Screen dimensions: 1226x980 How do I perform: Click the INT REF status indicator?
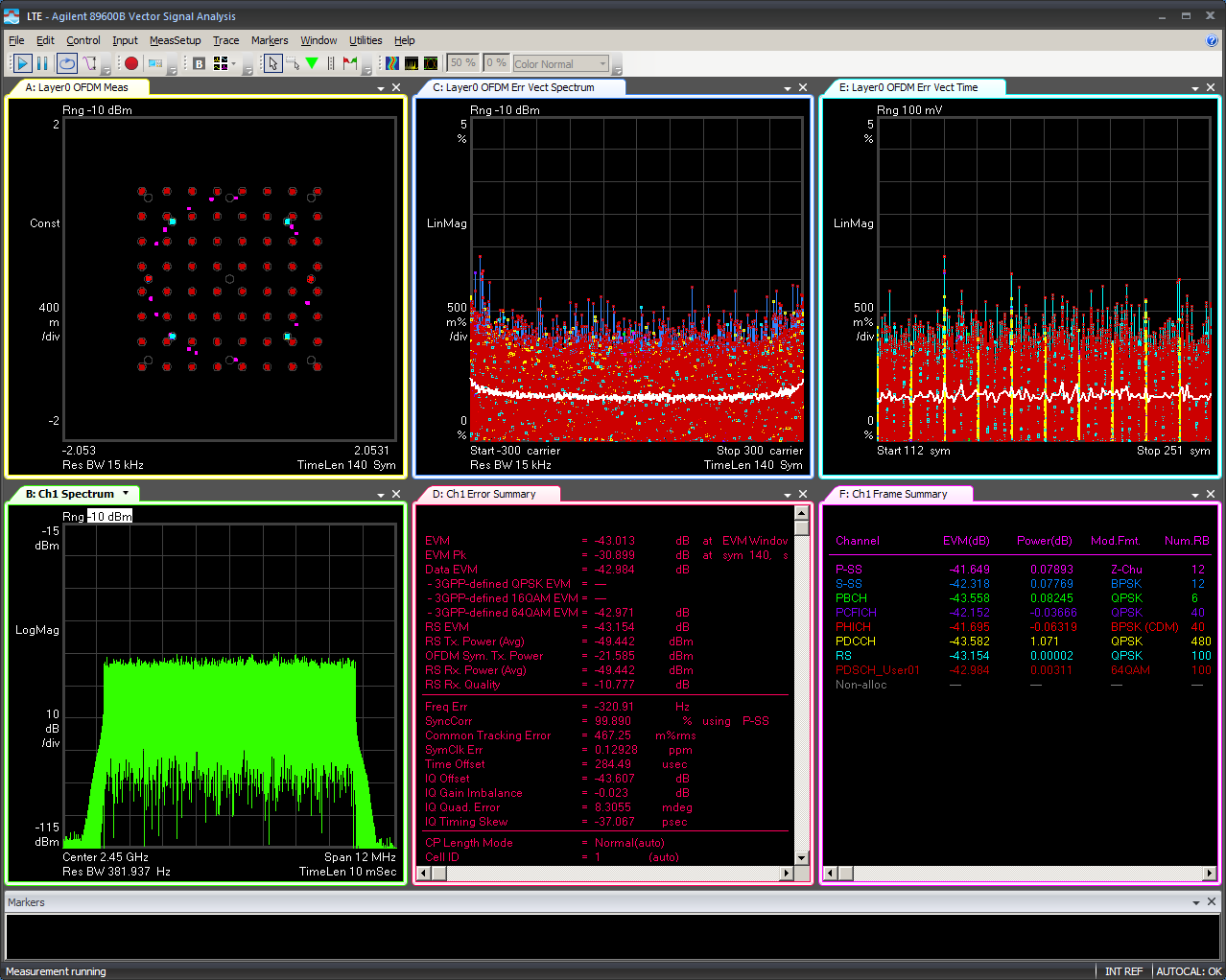(x=1123, y=971)
